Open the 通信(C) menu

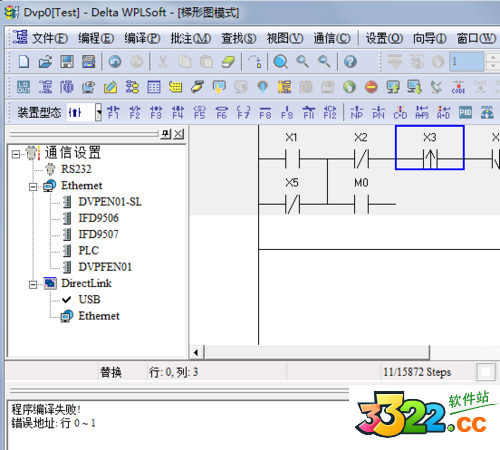(332, 38)
